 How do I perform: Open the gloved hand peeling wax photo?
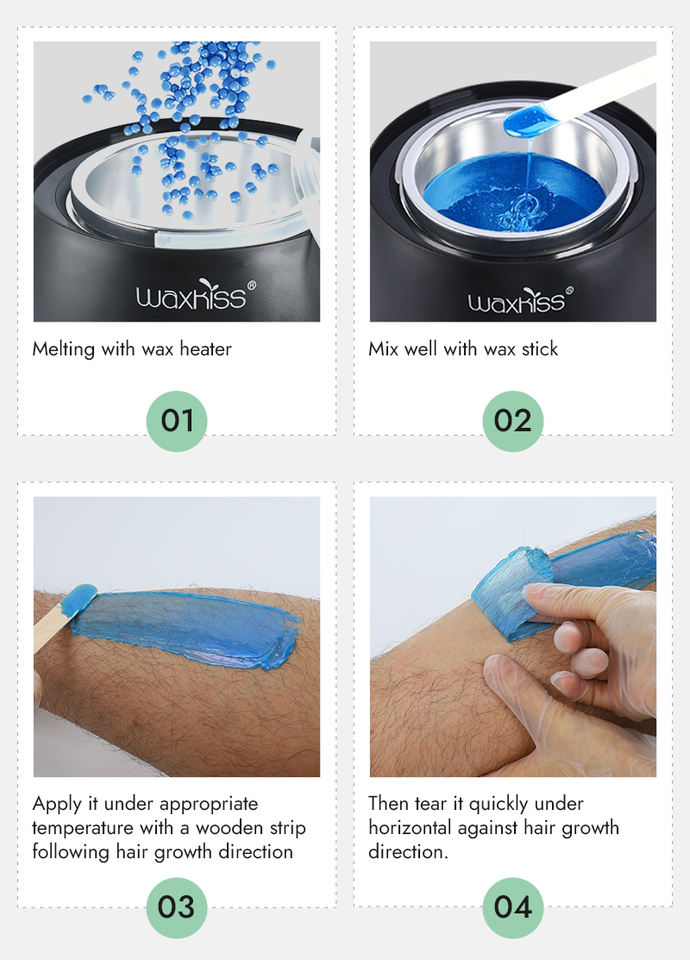pos(513,637)
